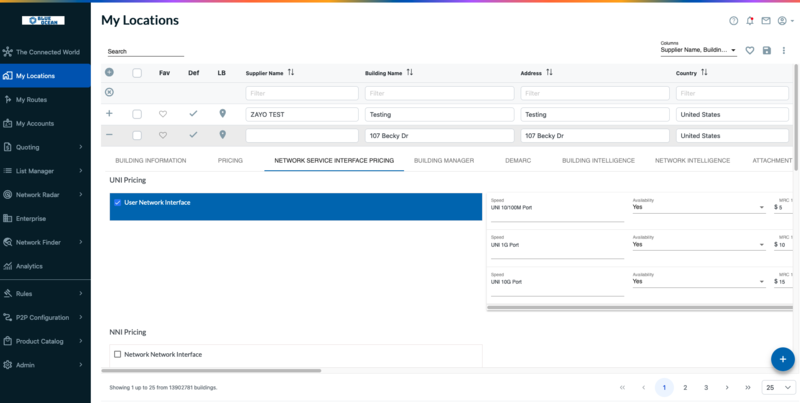800x403 pixels.
Task: Click the location pin in ZAYO TEST row
Action: [x=222, y=113]
